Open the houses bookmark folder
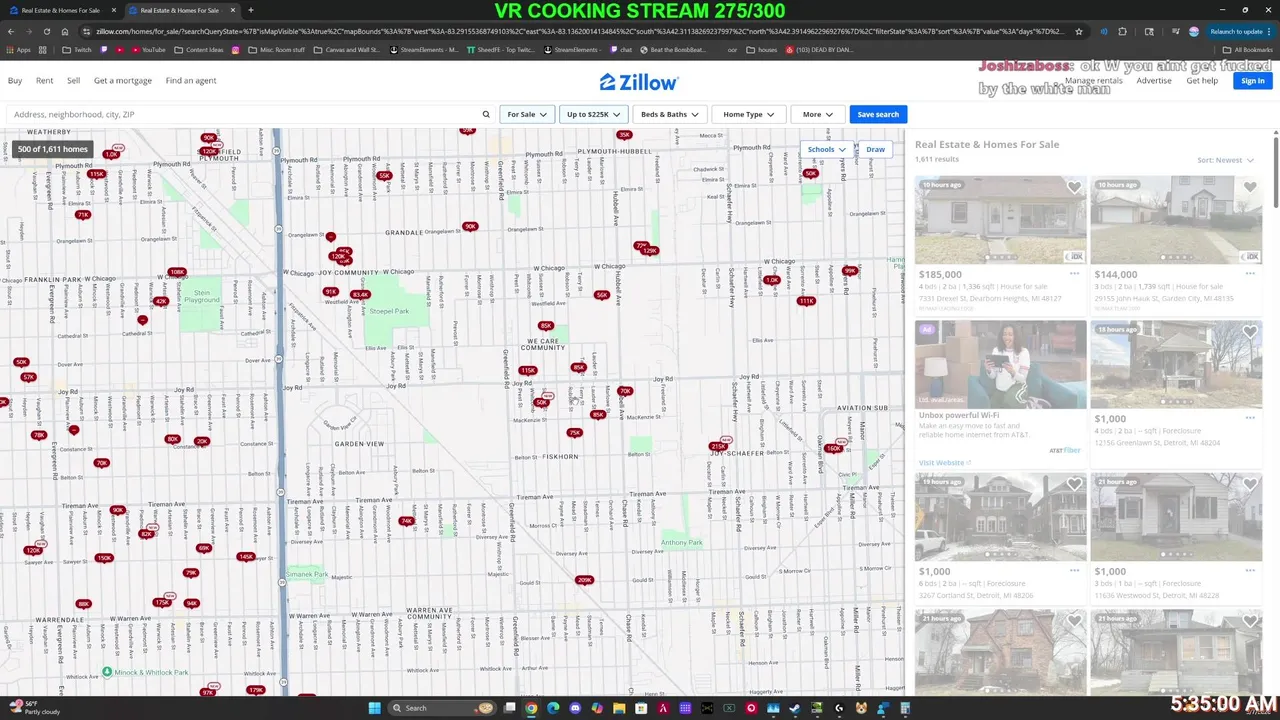The image size is (1280, 720). (x=762, y=49)
